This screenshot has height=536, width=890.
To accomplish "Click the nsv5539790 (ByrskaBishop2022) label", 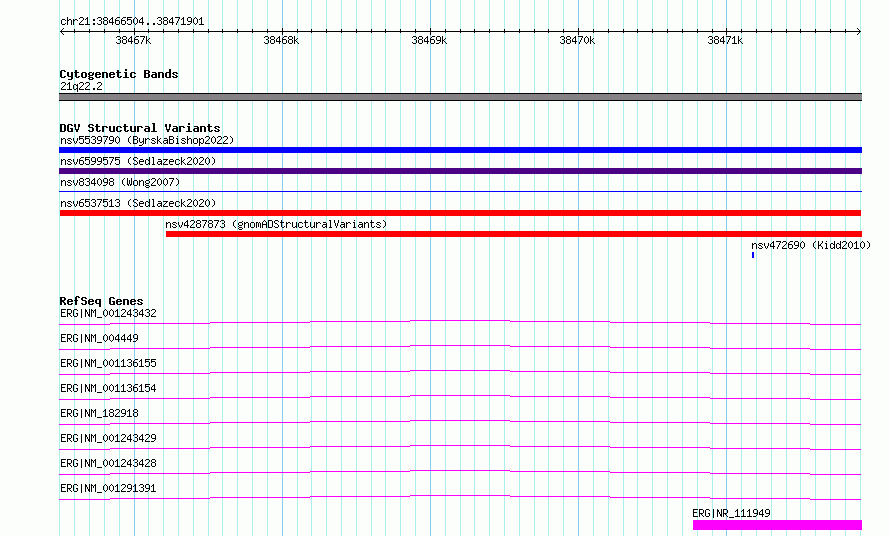I will coord(147,140).
